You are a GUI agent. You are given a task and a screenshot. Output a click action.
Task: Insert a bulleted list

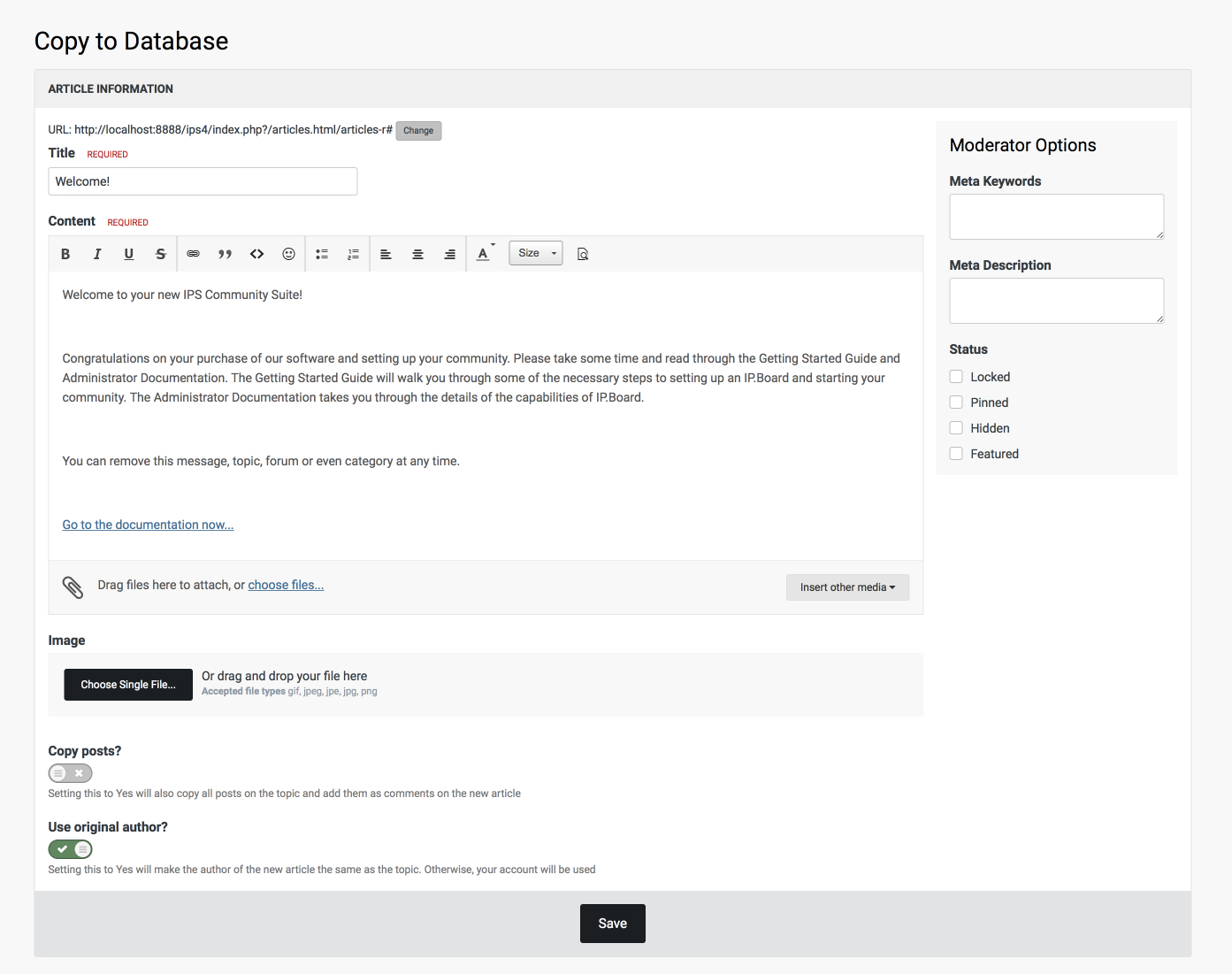point(322,254)
